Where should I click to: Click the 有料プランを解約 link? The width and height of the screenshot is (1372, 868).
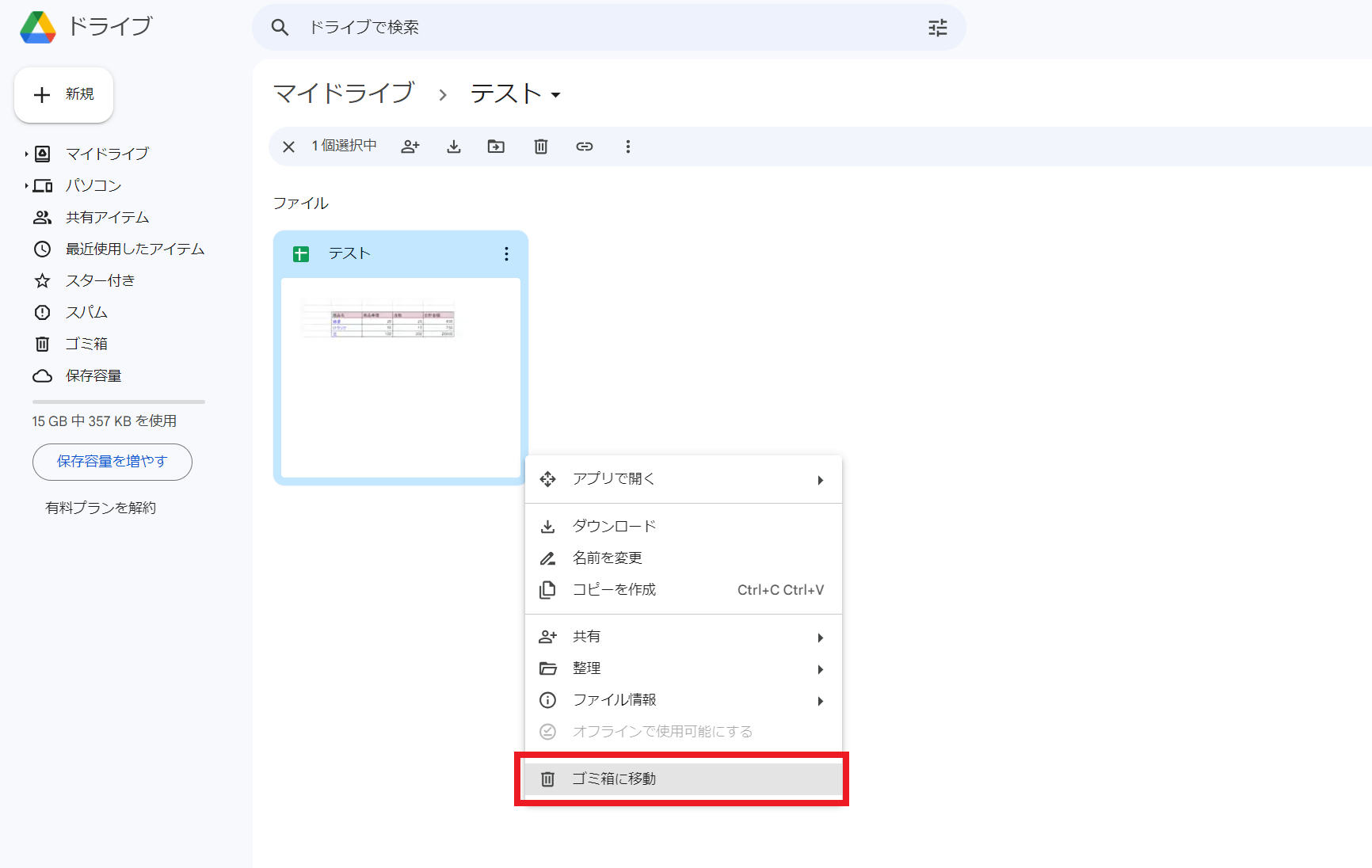101,508
